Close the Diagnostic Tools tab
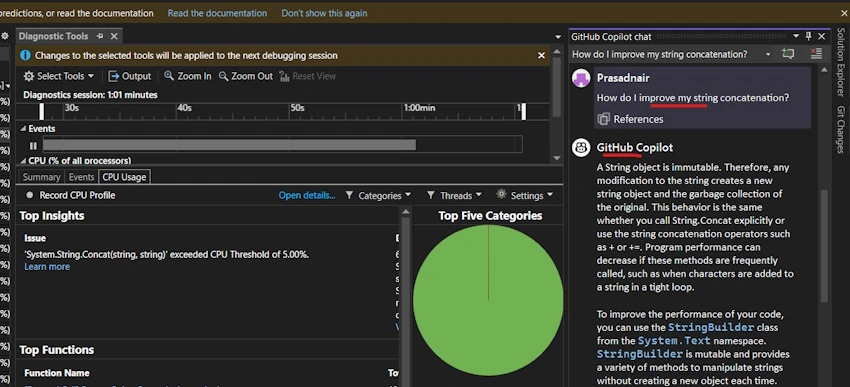Viewport: 850px width, 387px height. (x=114, y=36)
